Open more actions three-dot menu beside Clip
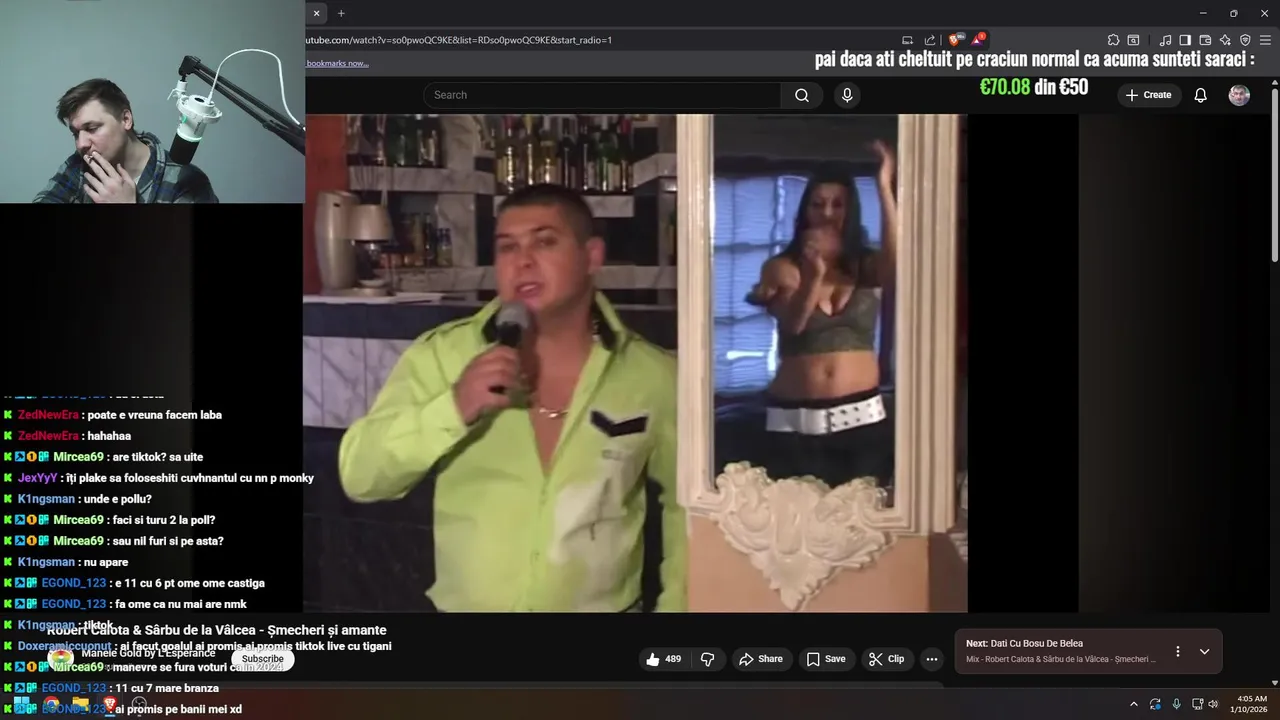1280x720 pixels. click(x=932, y=659)
